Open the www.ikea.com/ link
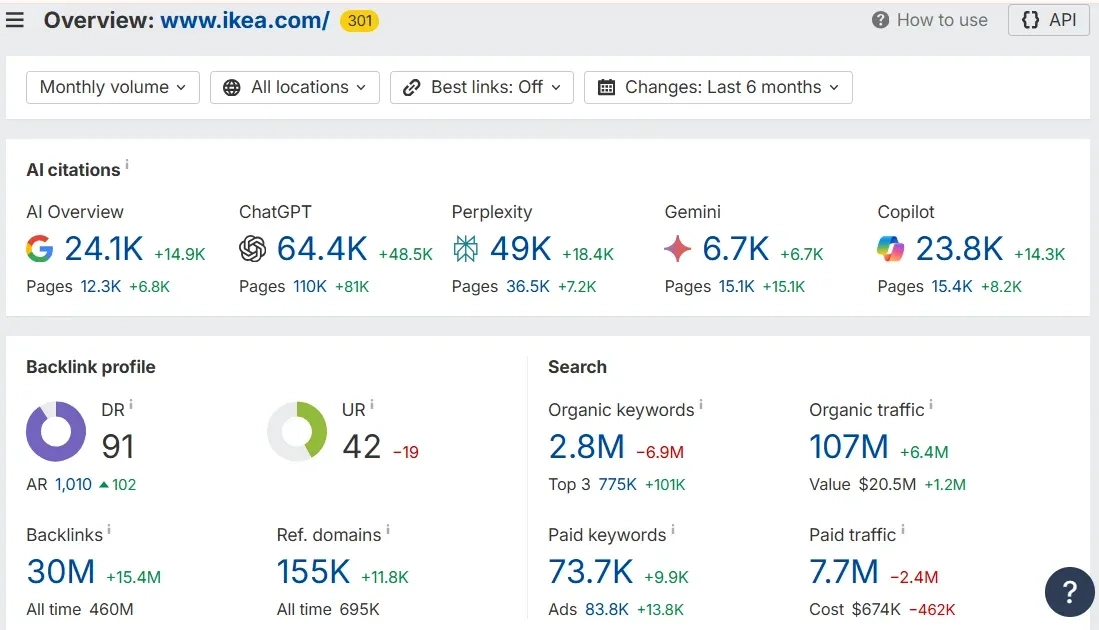This screenshot has height=630, width=1099. point(245,20)
